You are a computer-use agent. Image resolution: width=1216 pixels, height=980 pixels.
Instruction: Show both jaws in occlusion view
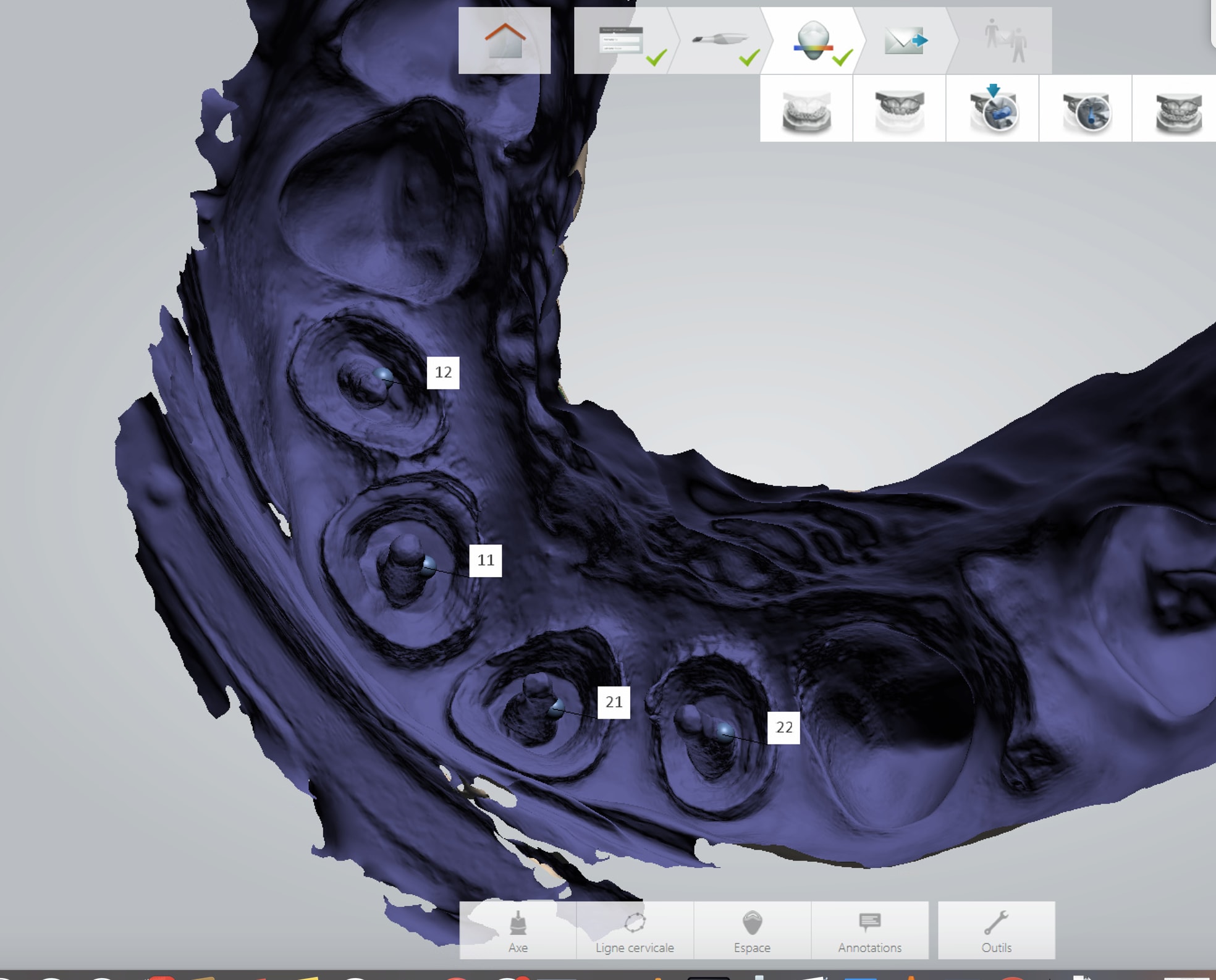[x=1176, y=109]
